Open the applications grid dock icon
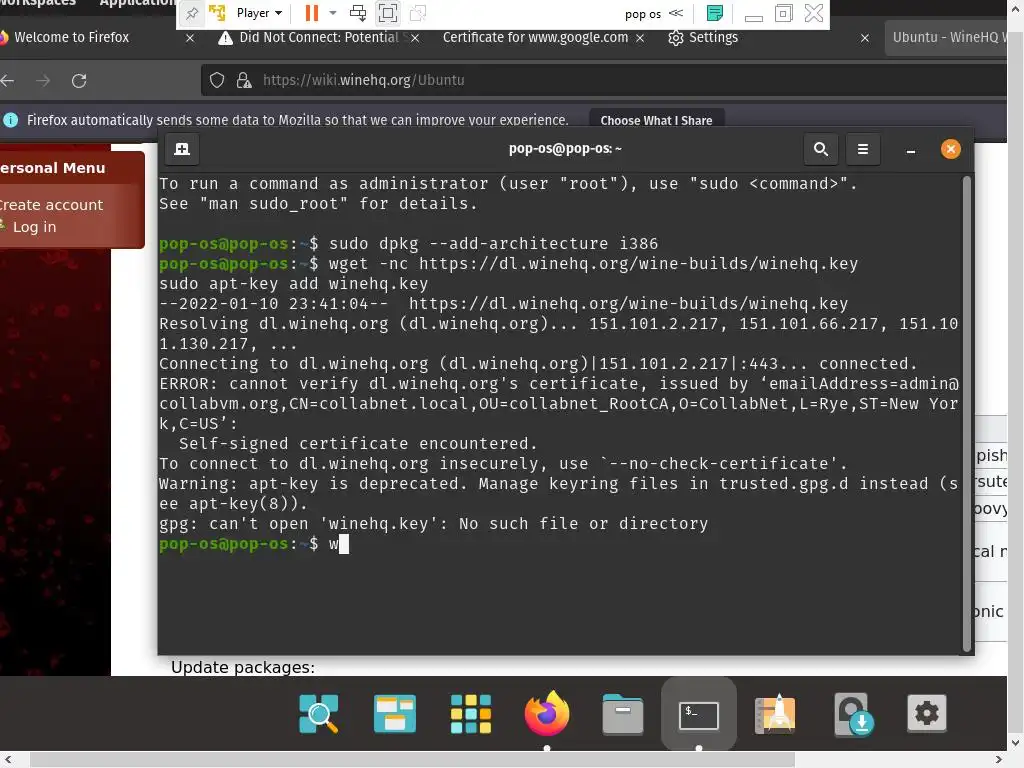The width and height of the screenshot is (1024, 768). point(471,714)
